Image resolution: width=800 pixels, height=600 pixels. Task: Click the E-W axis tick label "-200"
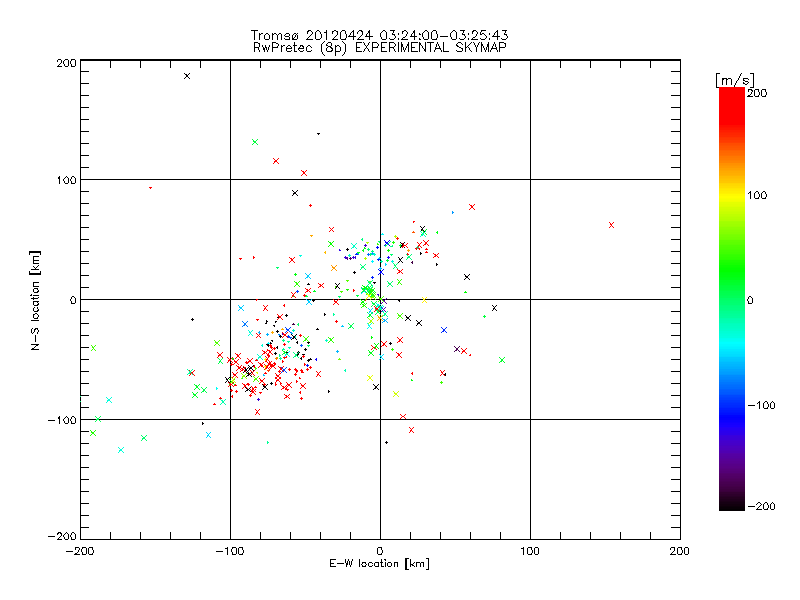(x=80, y=551)
